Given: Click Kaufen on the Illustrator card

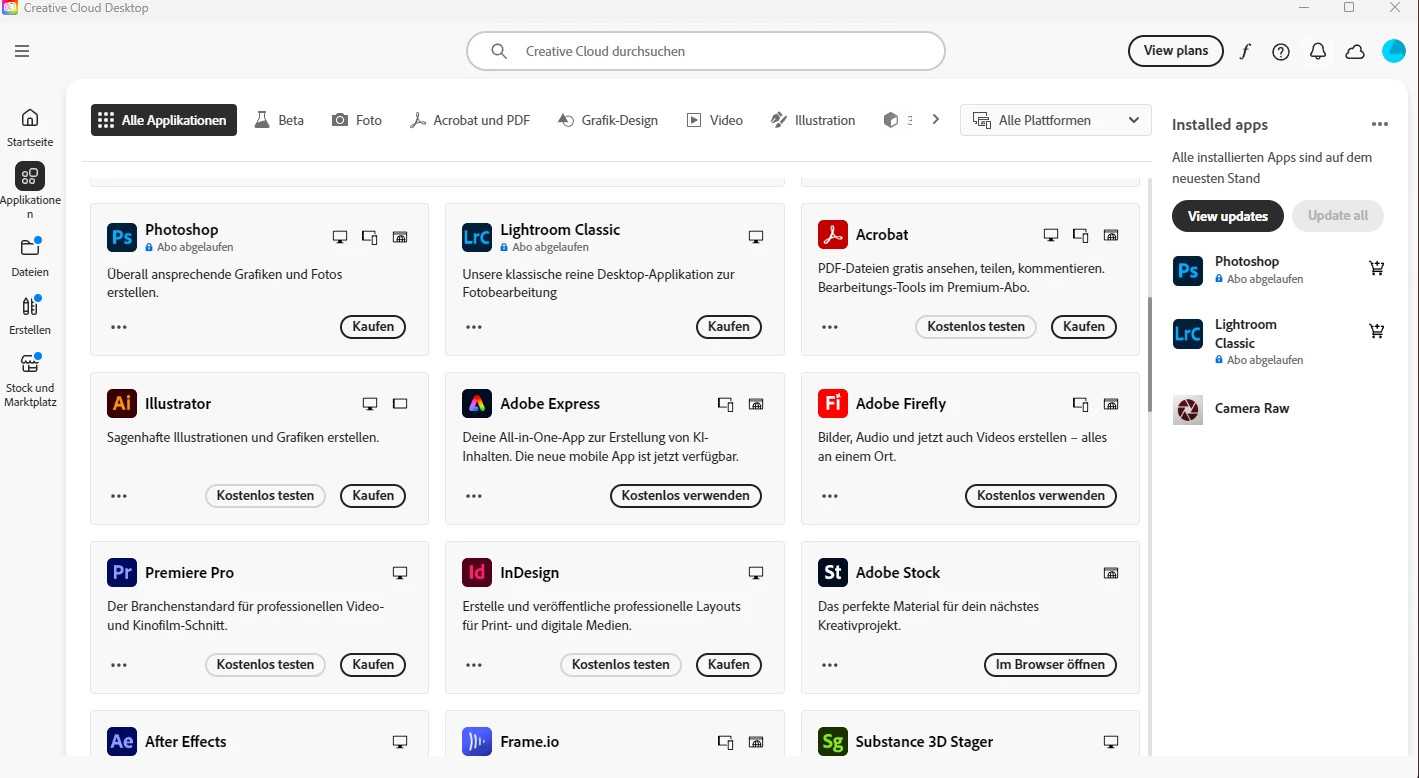Looking at the screenshot, I should coord(373,496).
